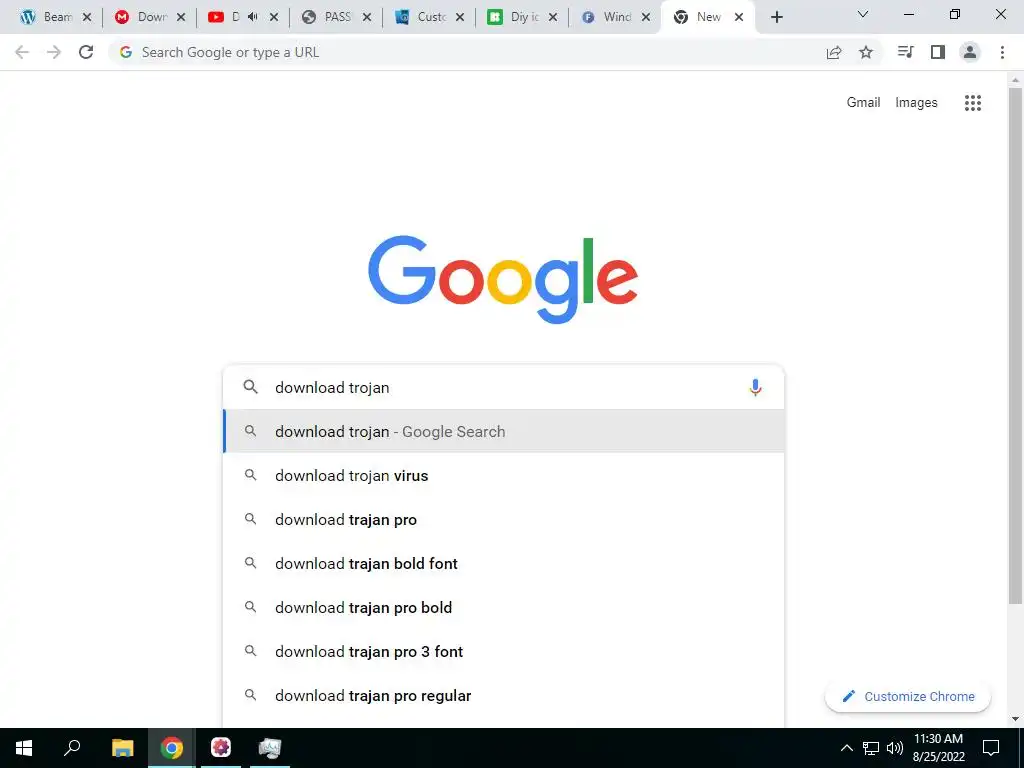Select the "download trojan virus" suggestion
Screen dimensions: 1024x768
[504, 475]
